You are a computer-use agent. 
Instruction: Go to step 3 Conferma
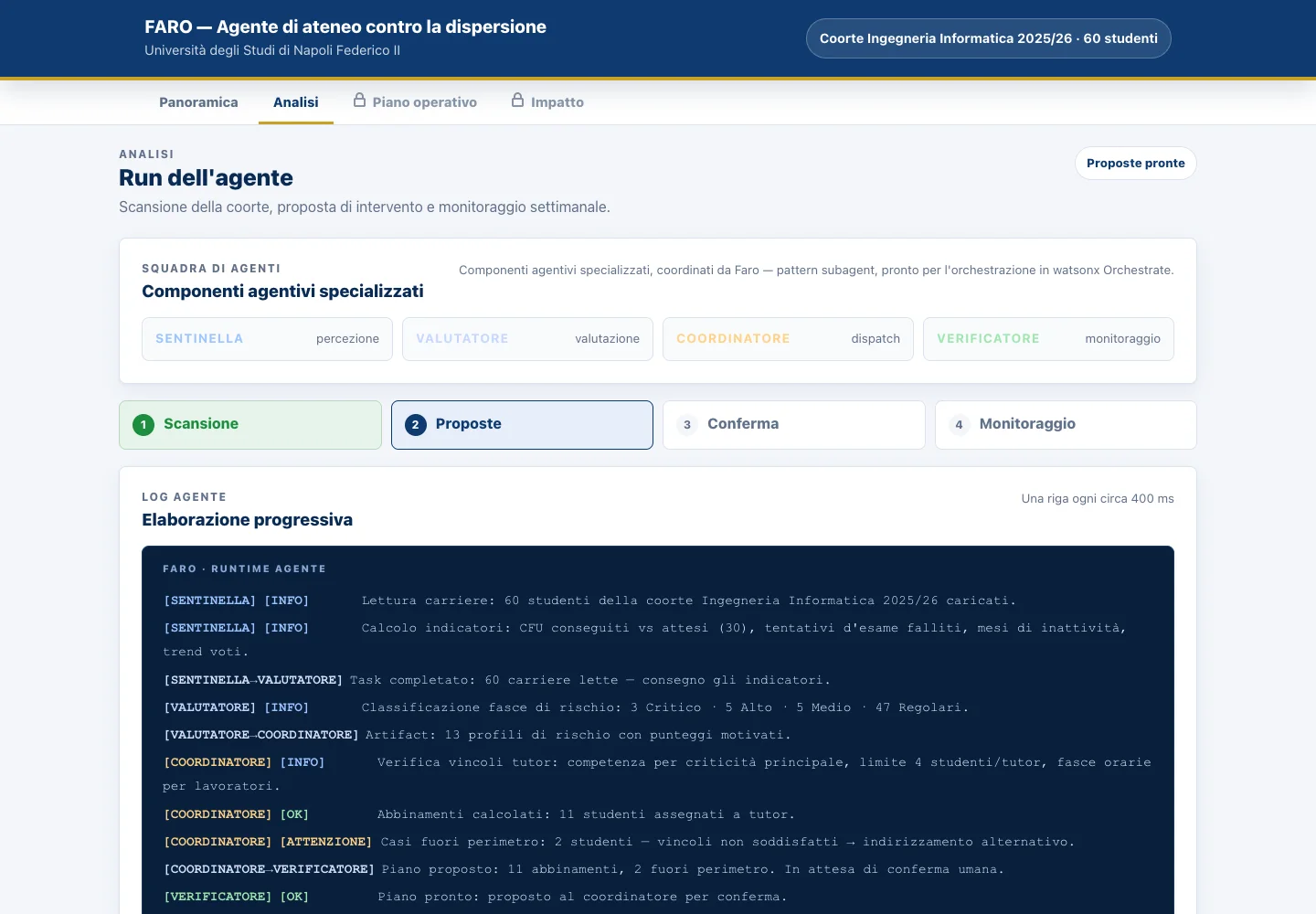point(793,425)
